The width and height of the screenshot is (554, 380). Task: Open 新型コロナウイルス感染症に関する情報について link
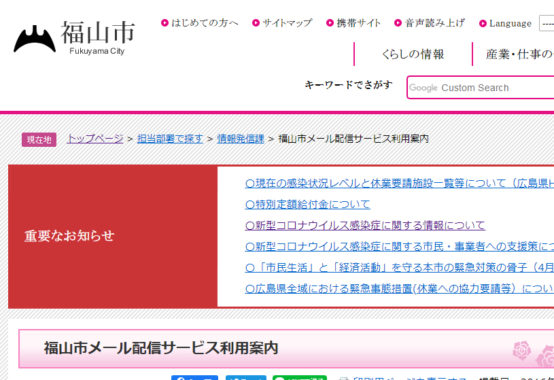pos(365,225)
